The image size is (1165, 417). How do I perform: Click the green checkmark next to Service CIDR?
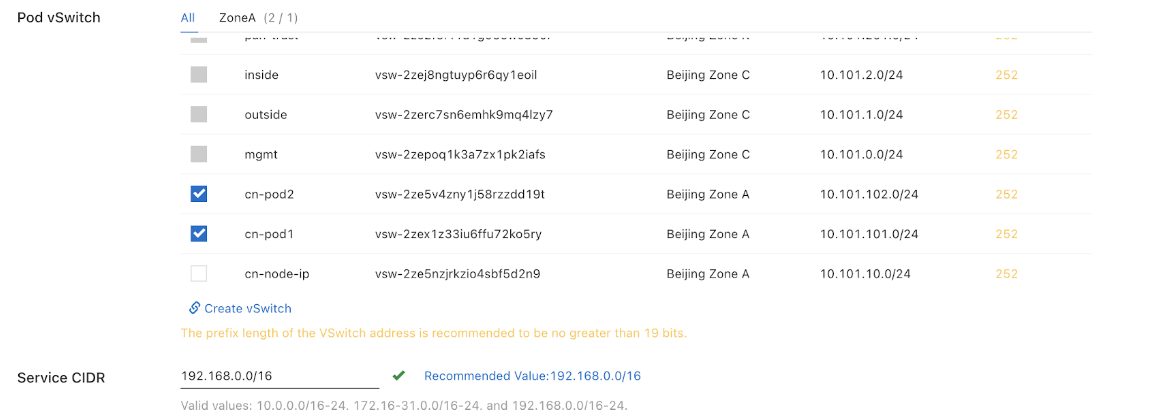coord(399,376)
